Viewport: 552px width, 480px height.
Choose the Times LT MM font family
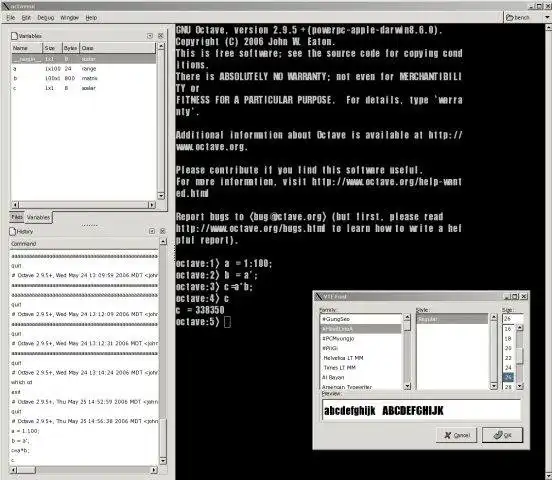pyautogui.click(x=361, y=368)
